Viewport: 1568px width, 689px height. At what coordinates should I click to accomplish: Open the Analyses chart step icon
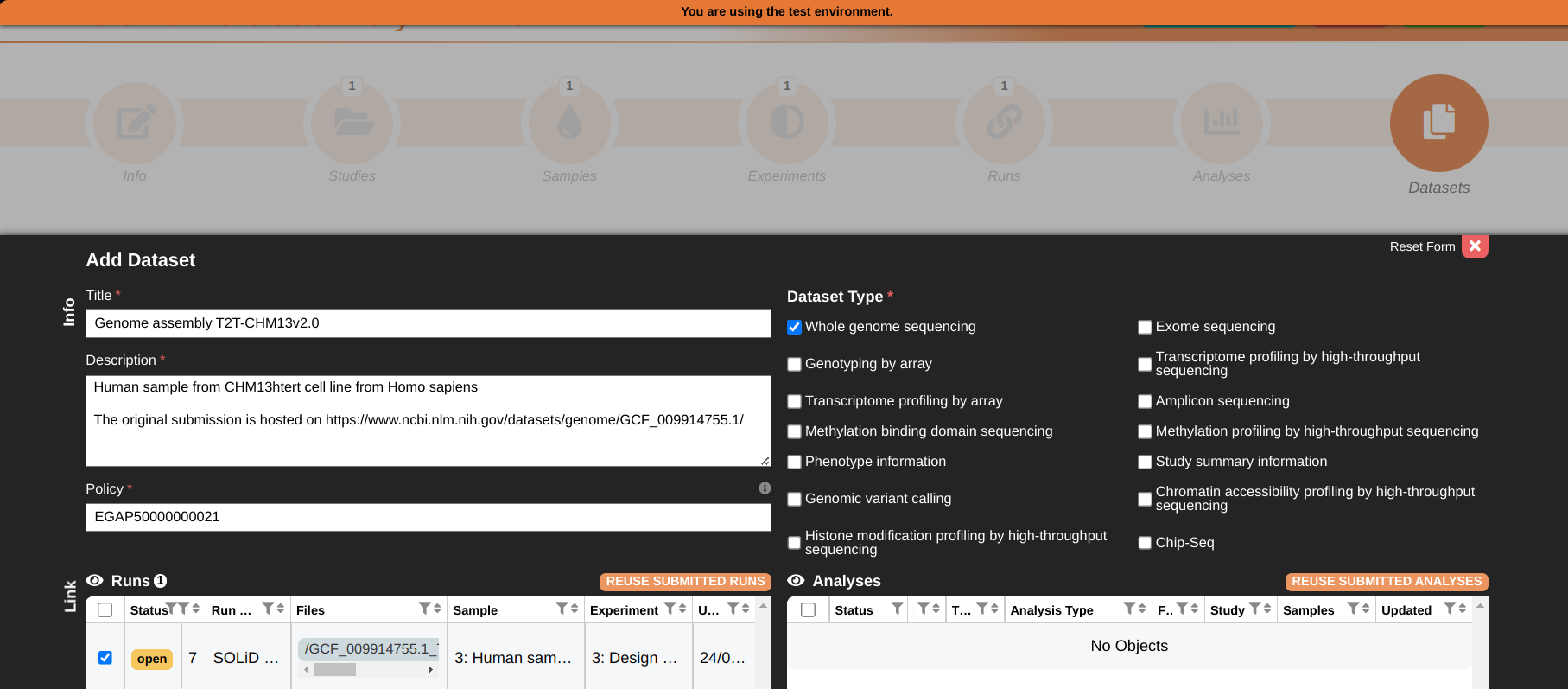pyautogui.click(x=1221, y=123)
